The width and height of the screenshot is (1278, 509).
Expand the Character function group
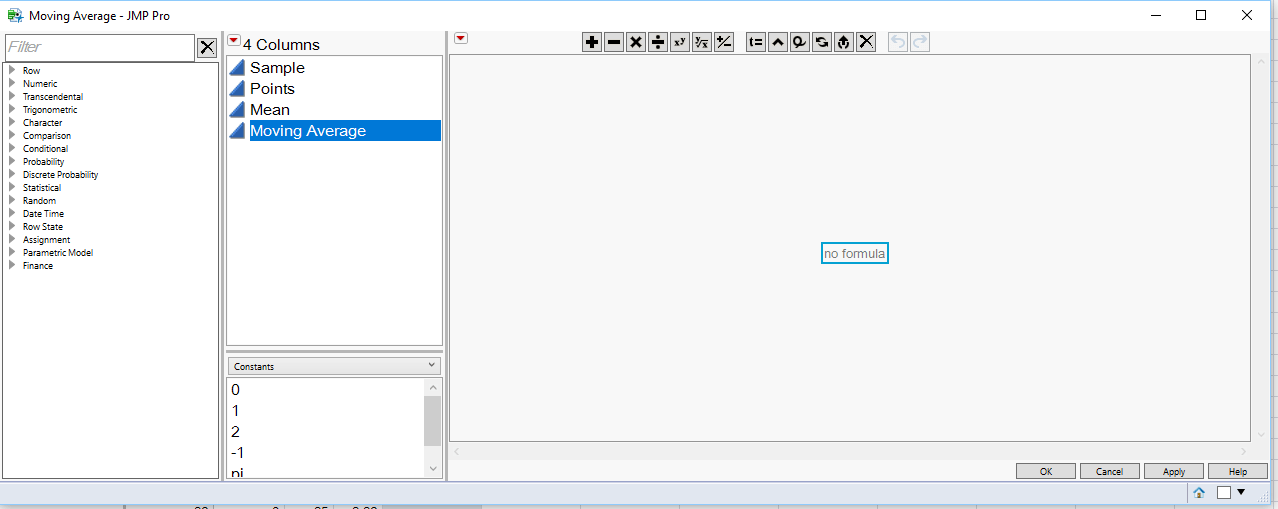(11, 122)
